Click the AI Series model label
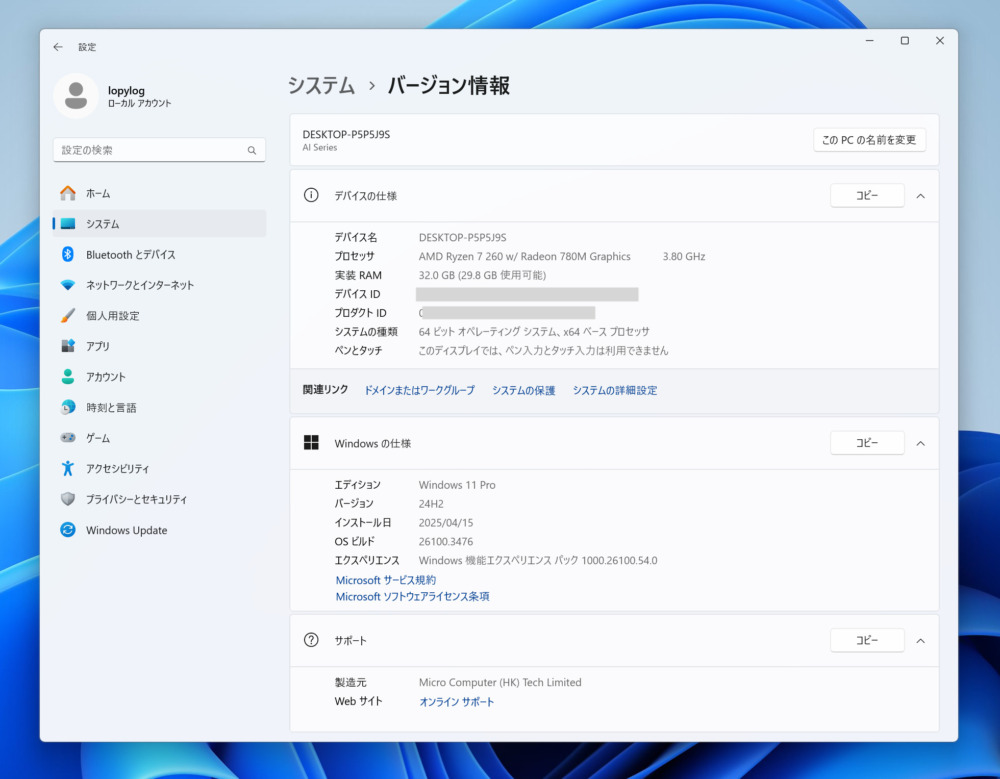1000x779 pixels. point(320,147)
